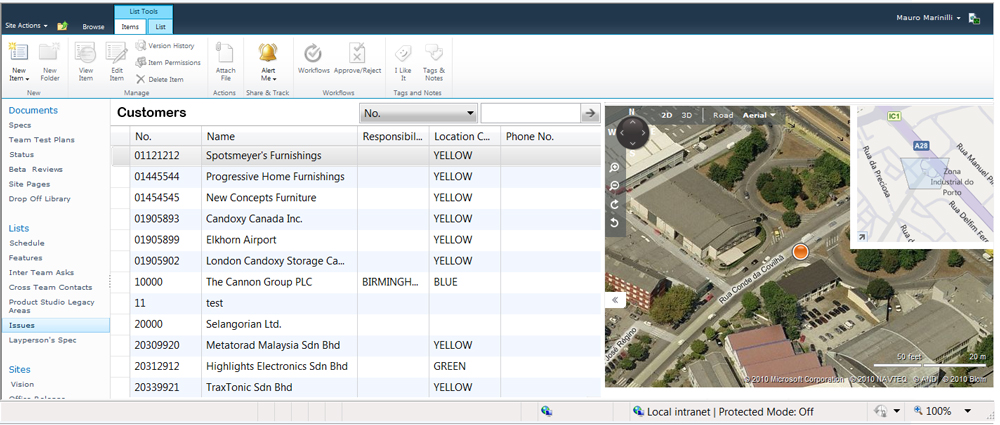Click the New Folder ribbon icon
1000x425 pixels.
pos(50,62)
